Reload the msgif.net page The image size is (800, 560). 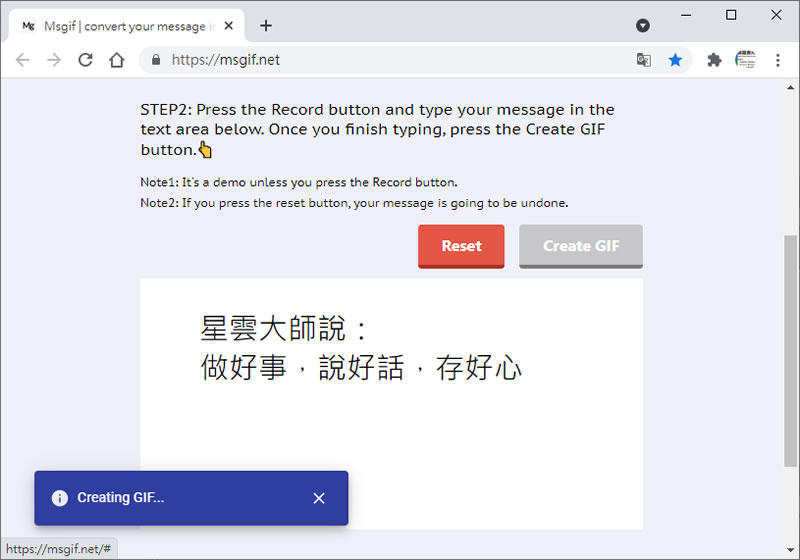85,60
